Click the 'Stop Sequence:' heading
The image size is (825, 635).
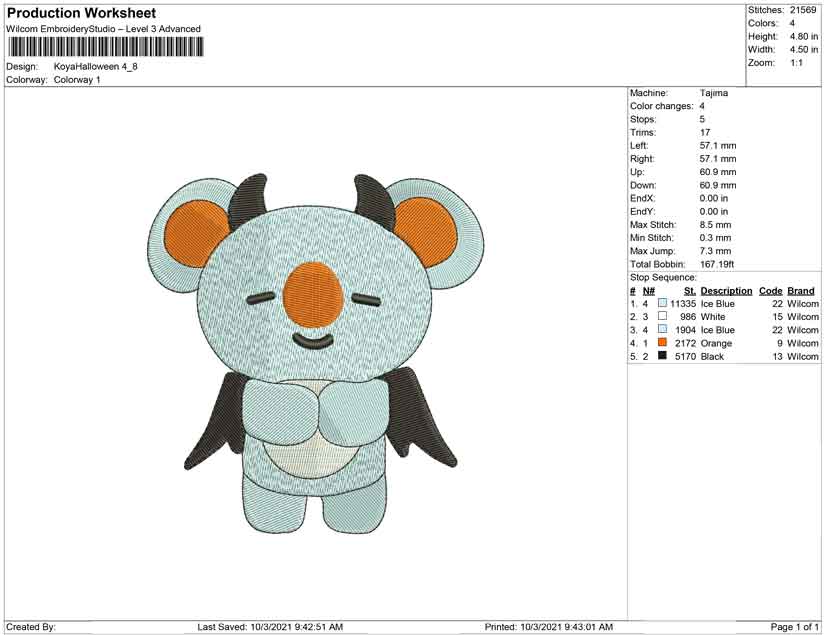click(x=663, y=277)
